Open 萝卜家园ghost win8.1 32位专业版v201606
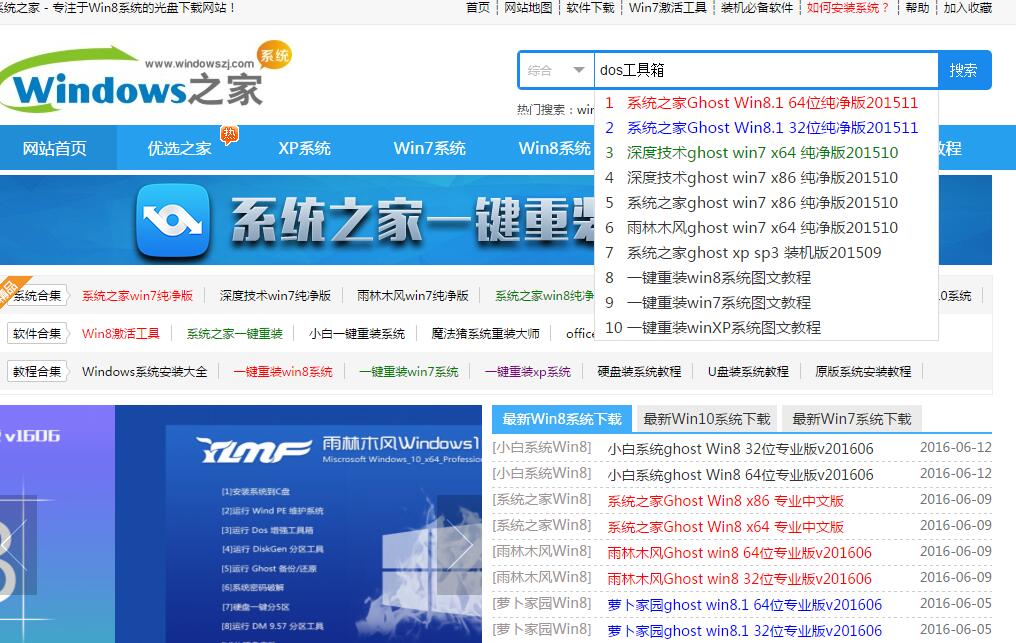 point(745,630)
